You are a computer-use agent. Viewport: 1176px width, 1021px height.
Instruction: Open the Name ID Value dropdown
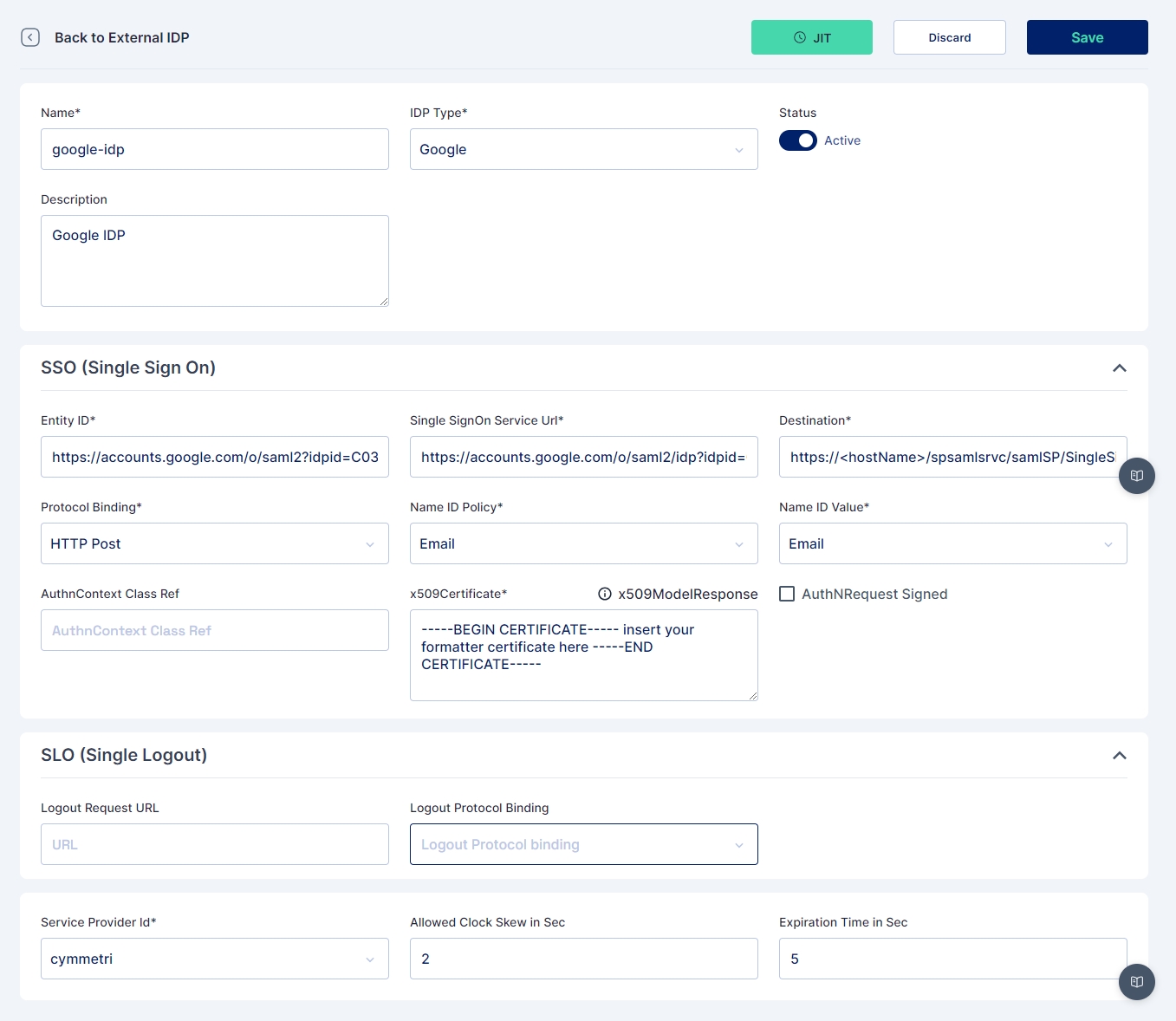(952, 543)
